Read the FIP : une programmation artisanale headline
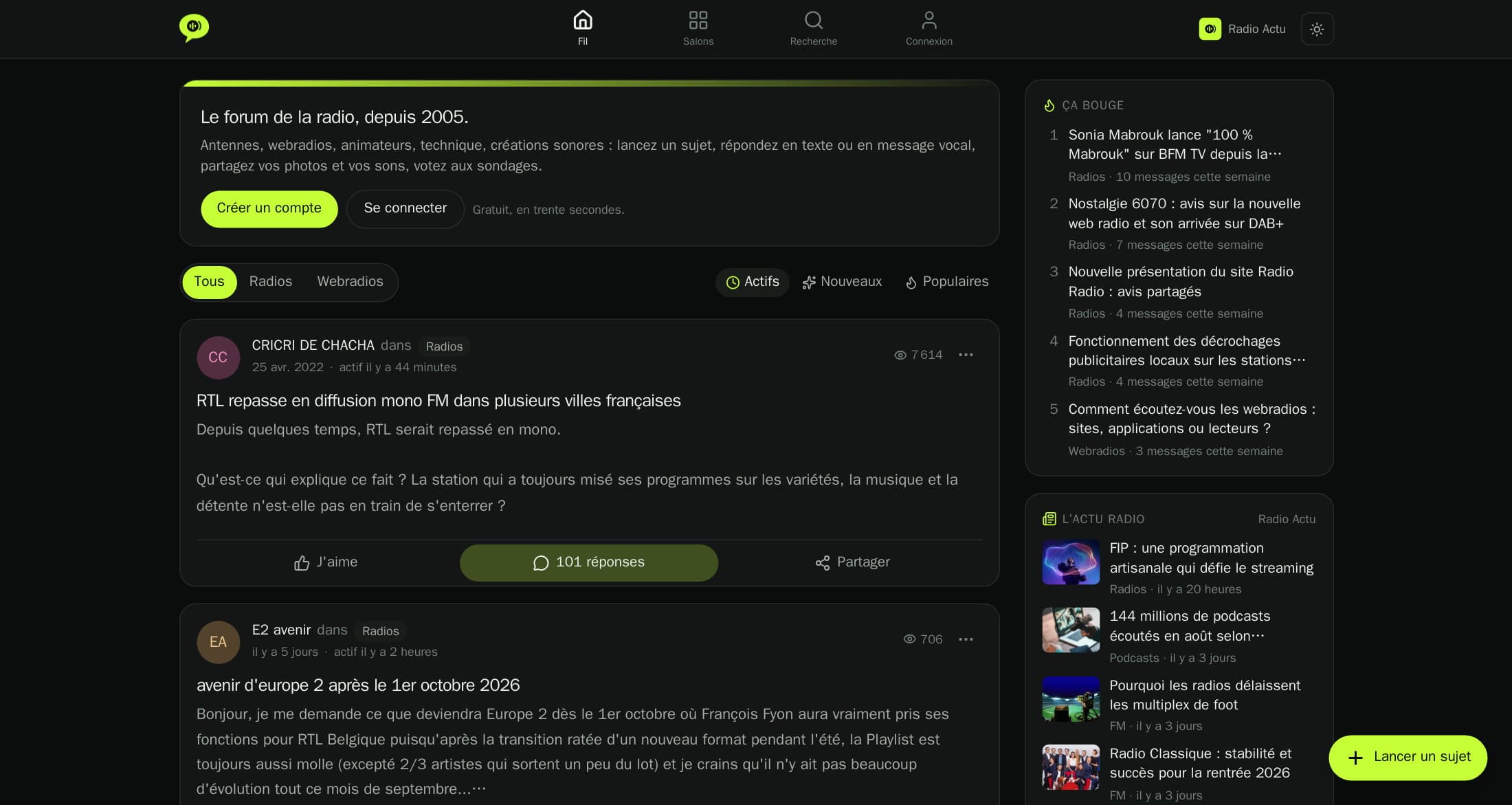This screenshot has width=1512, height=805. coord(1211,558)
